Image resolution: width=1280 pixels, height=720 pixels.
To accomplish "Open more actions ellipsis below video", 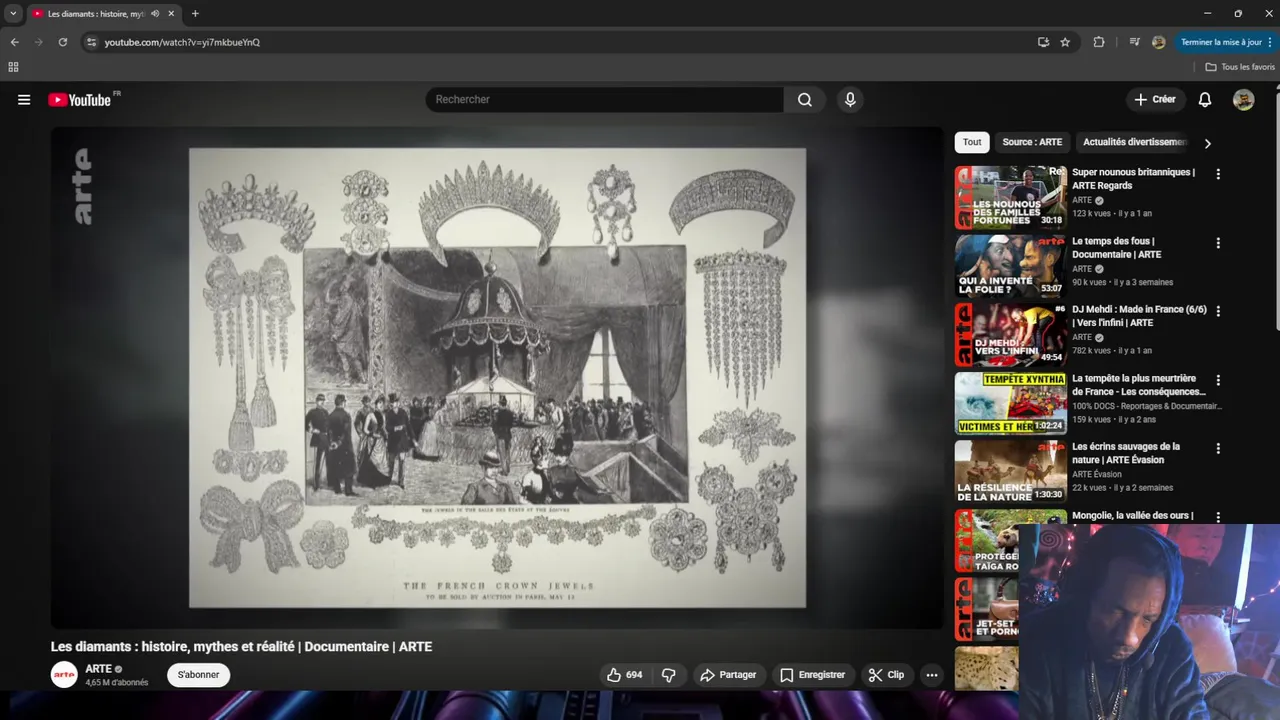I will pos(932,675).
